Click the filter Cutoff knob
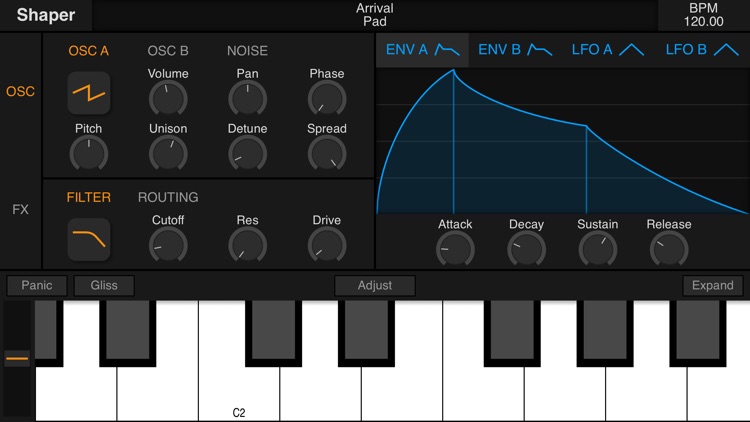The height and width of the screenshot is (422, 750). tap(168, 245)
